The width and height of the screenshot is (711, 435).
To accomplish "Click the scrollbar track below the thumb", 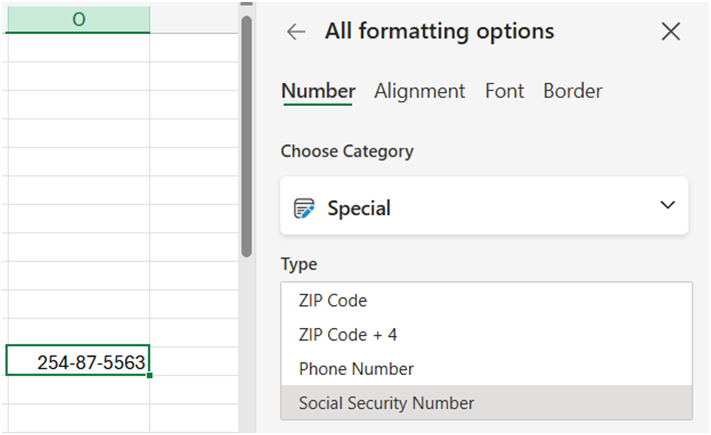I will click(x=247, y=345).
